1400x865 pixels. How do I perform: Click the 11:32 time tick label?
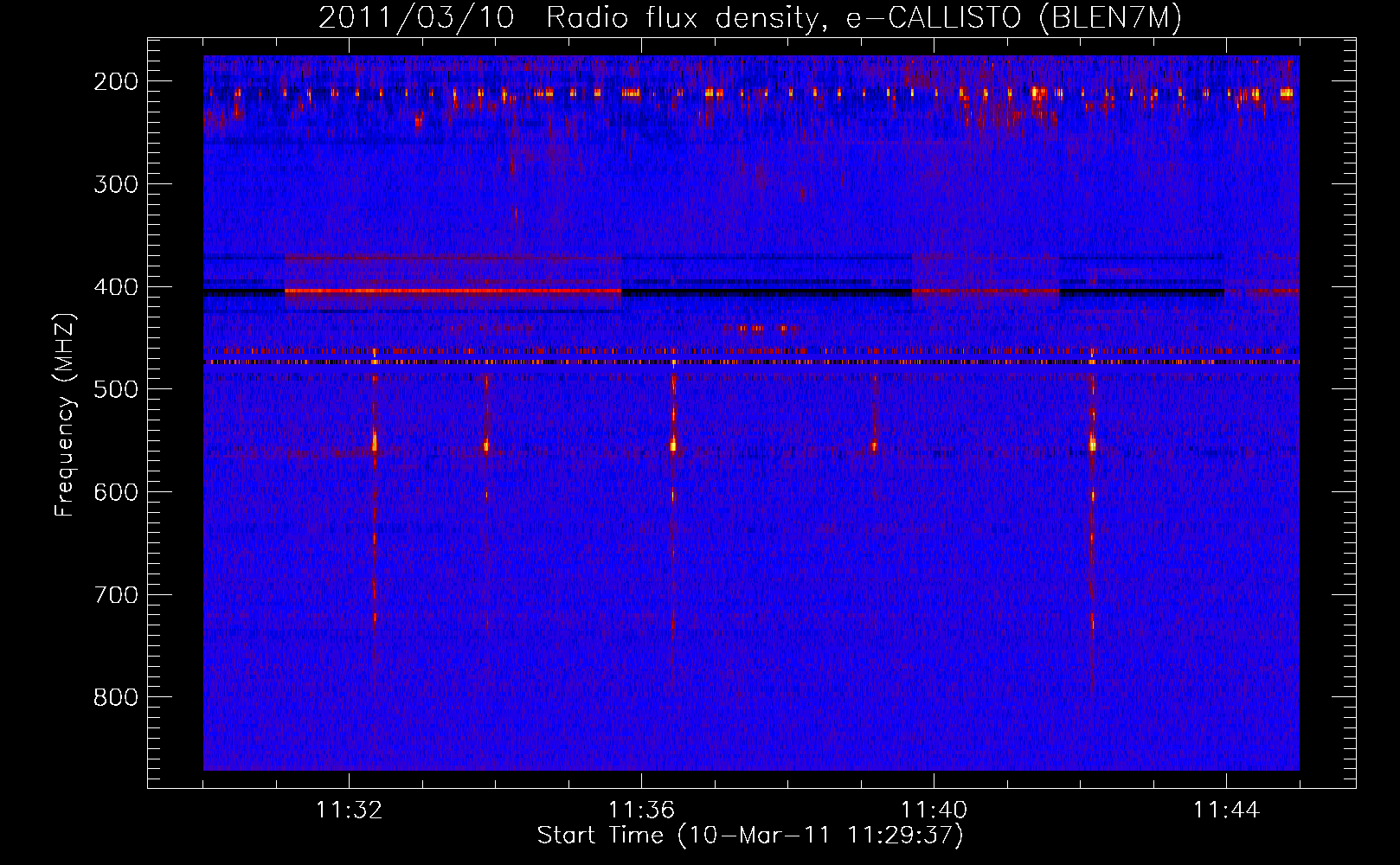[349, 811]
